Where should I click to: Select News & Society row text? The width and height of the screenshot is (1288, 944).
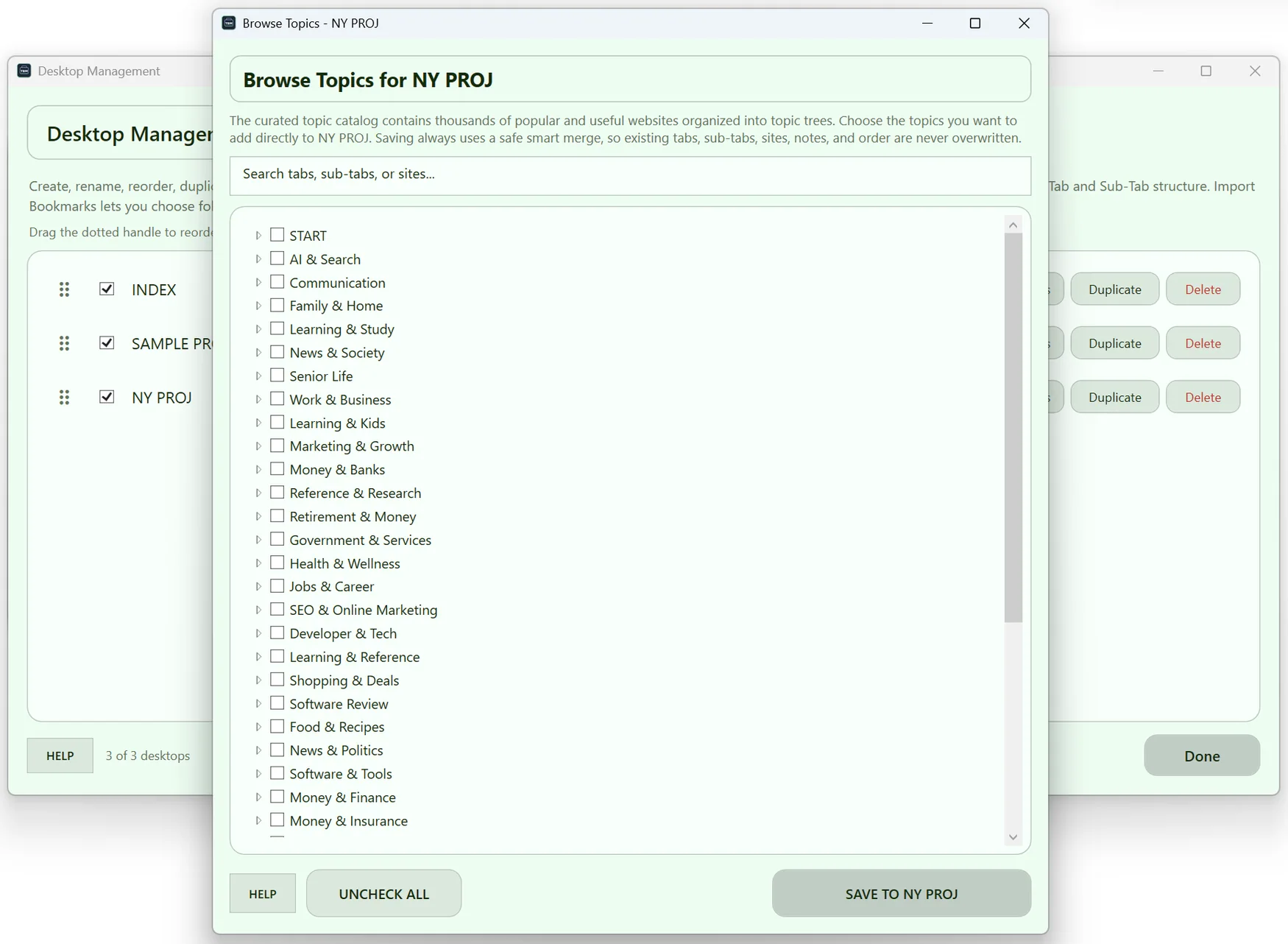point(337,353)
